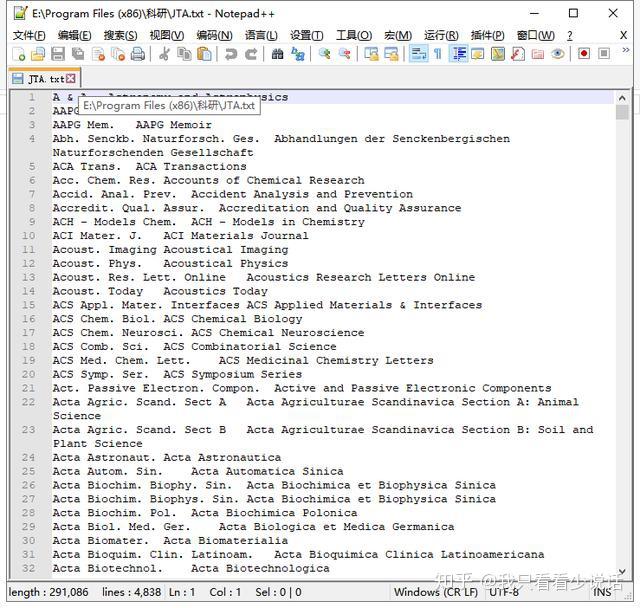Select the JTA.txt document tab
The height and width of the screenshot is (608, 640).
click(43, 78)
